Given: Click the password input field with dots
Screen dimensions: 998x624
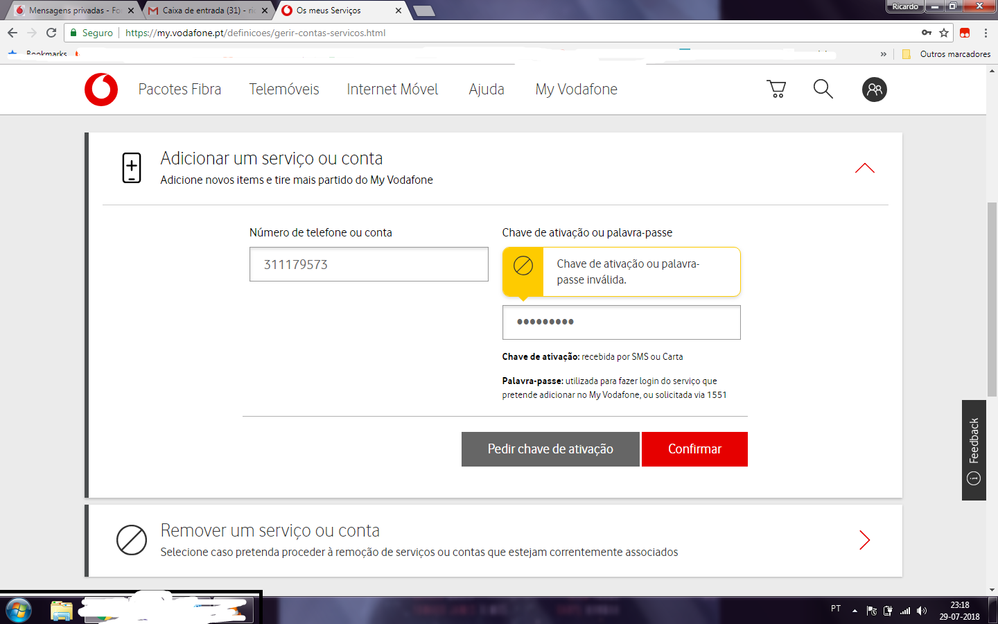Looking at the screenshot, I should 621,322.
